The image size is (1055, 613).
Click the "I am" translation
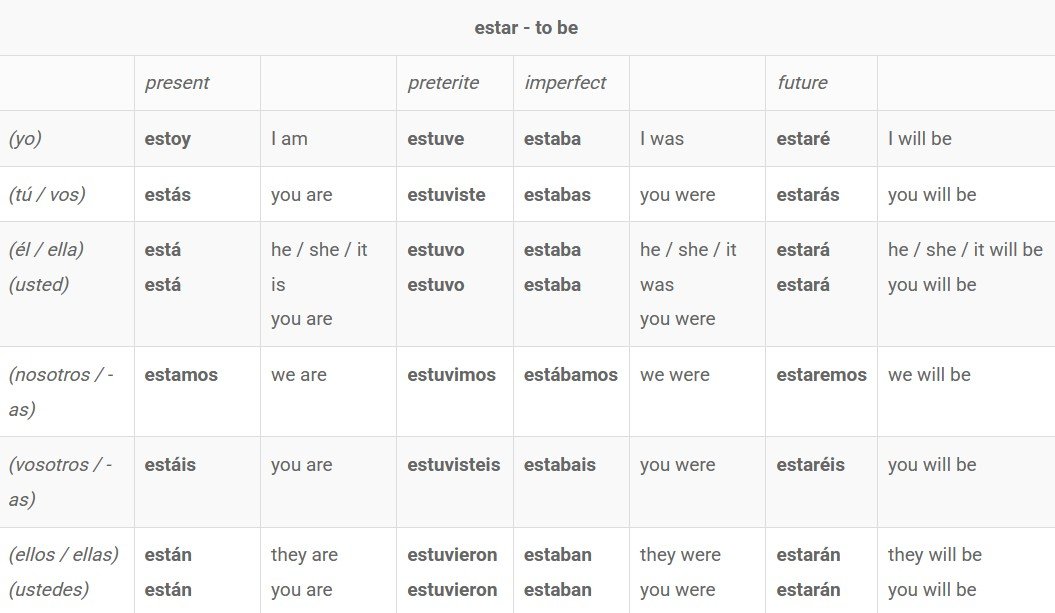289,139
